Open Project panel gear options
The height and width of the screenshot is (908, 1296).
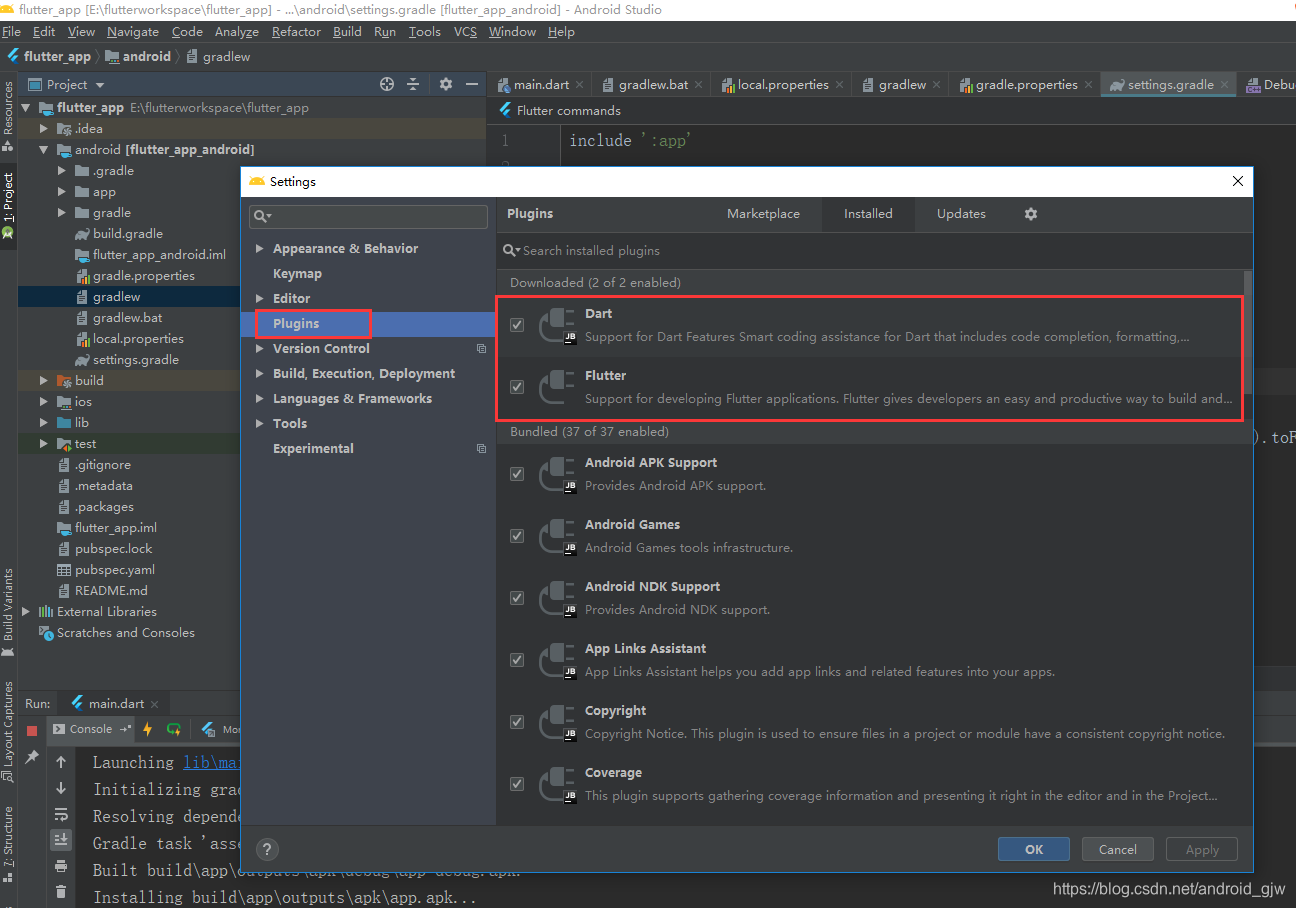[446, 85]
